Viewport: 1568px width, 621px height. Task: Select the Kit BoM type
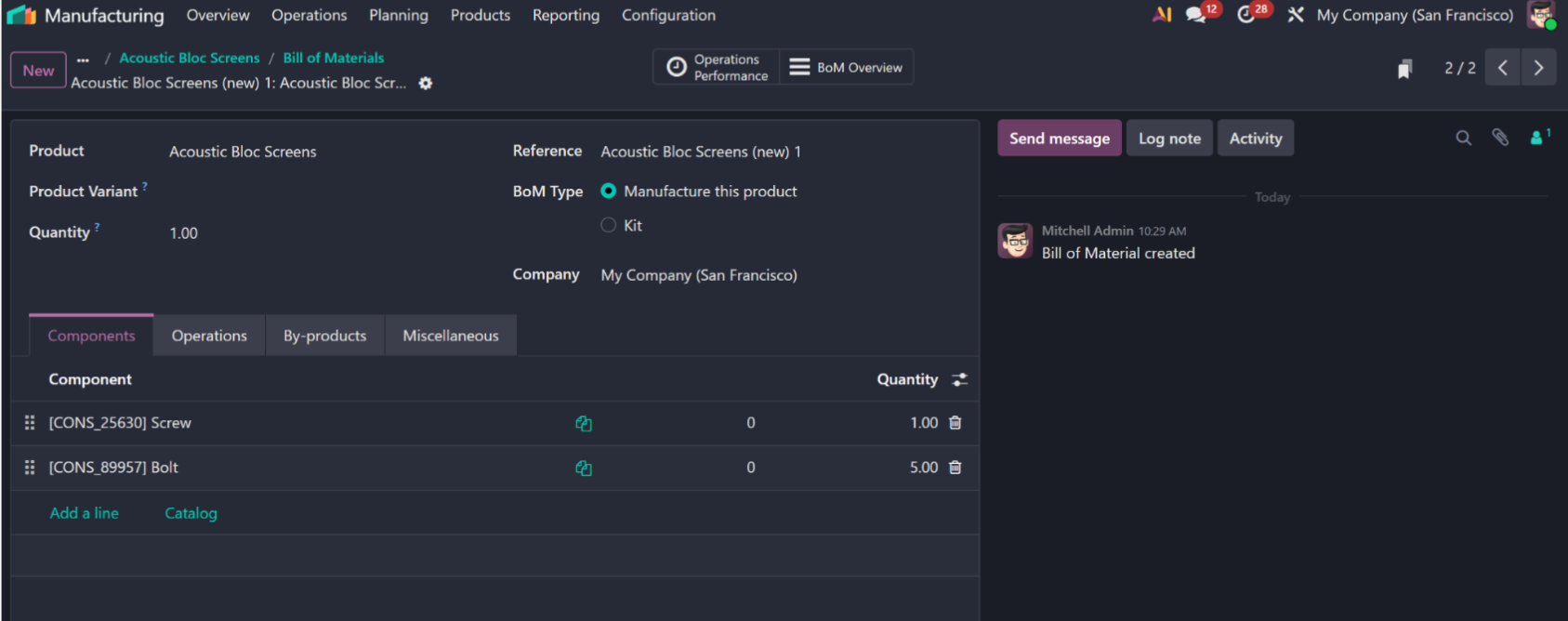pyautogui.click(x=609, y=225)
